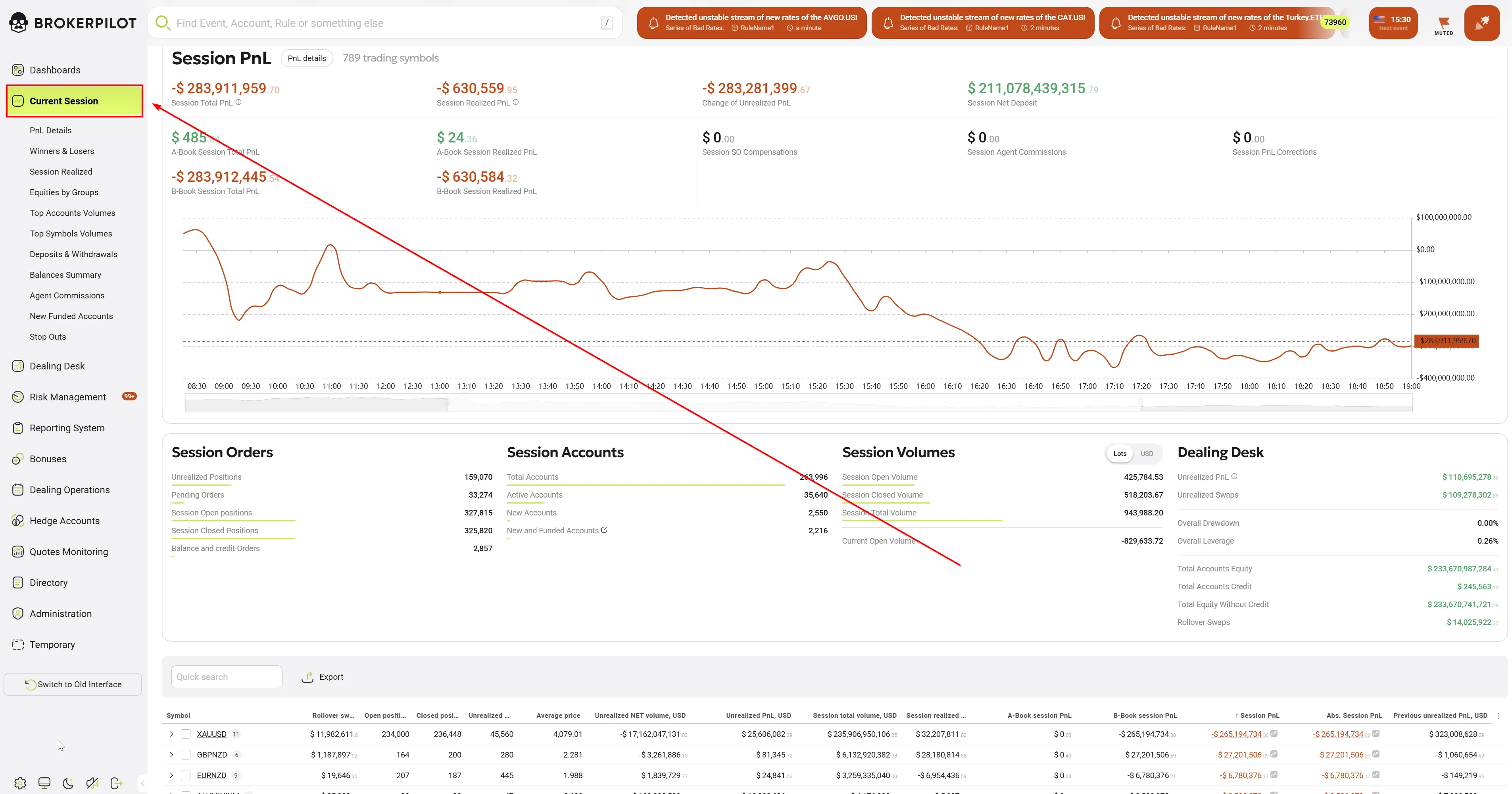Image resolution: width=1512 pixels, height=794 pixels.
Task: Click the sound mute speaker icon
Action: tap(92, 783)
